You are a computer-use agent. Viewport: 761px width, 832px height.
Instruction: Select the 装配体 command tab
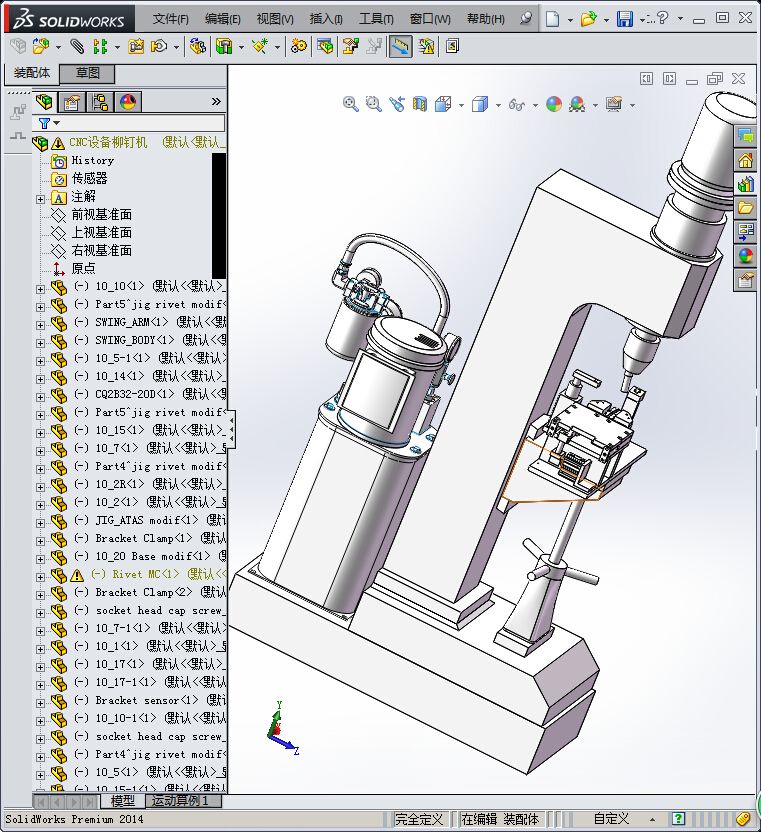pyautogui.click(x=32, y=73)
